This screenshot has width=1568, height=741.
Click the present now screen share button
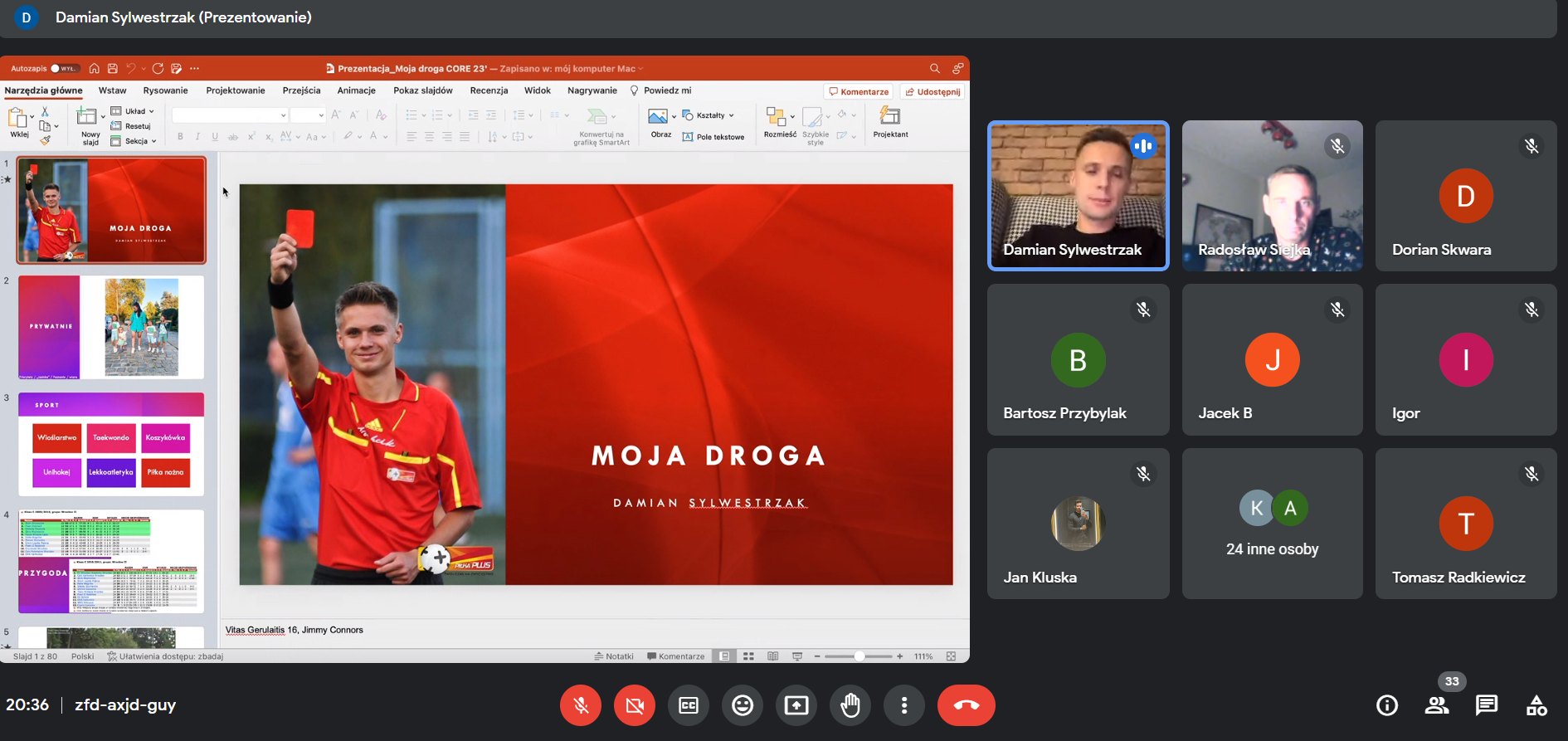coord(796,705)
